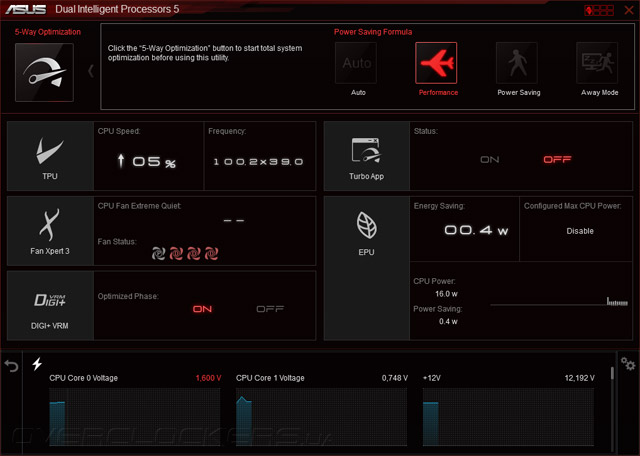Click the first gray fan status icon
640x456 pixels.
(158, 254)
